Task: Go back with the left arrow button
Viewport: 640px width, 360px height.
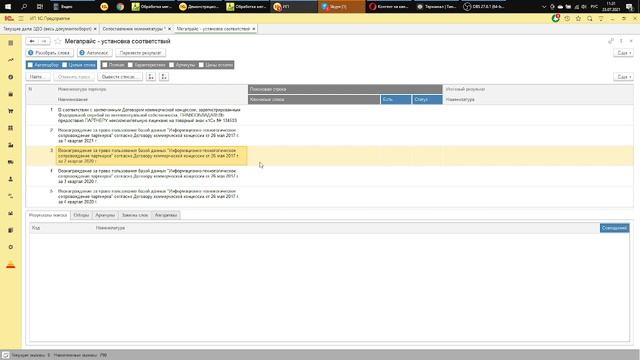Action: coord(32,41)
